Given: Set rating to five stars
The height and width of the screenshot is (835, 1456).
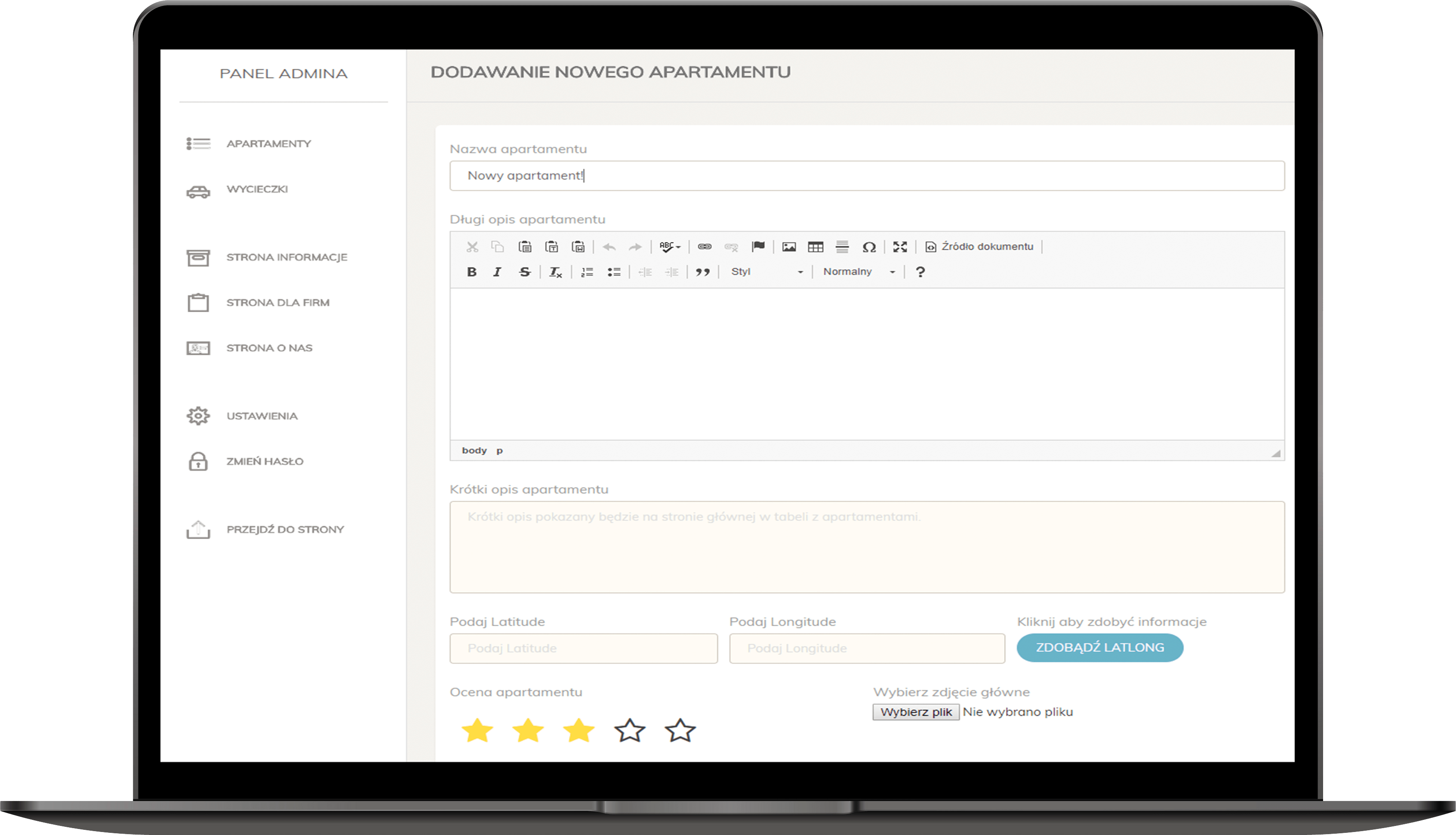Looking at the screenshot, I should pyautogui.click(x=680, y=731).
